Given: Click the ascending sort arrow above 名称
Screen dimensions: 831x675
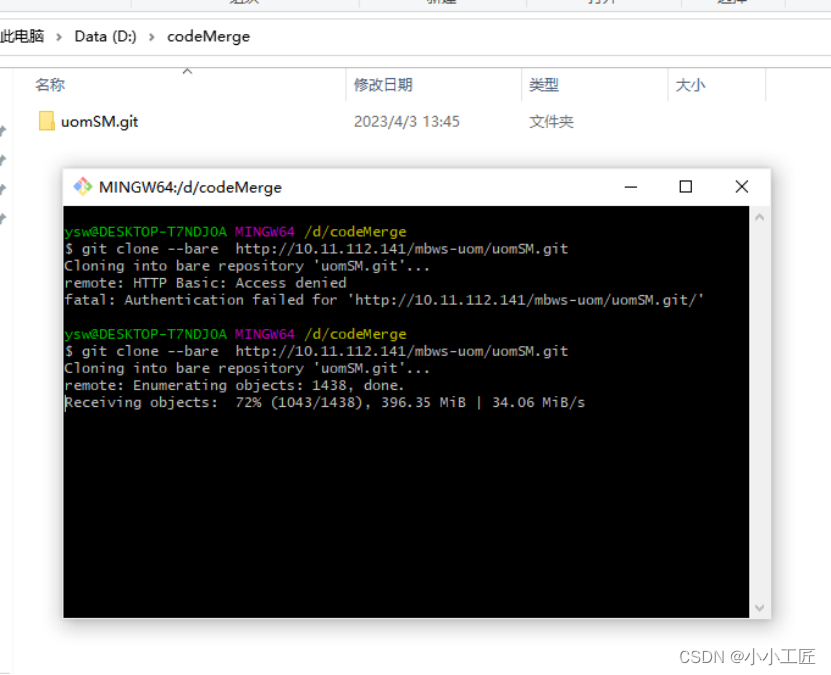Looking at the screenshot, I should [187, 71].
